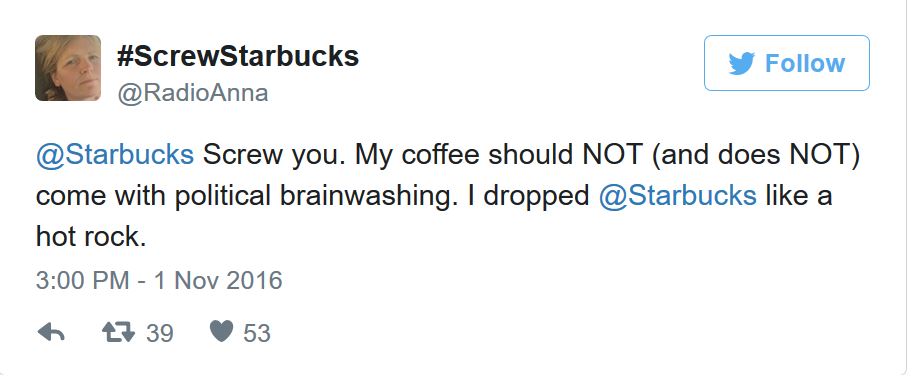Click the "(and does NOT)" text
This screenshot has width=913, height=376.
click(x=755, y=156)
